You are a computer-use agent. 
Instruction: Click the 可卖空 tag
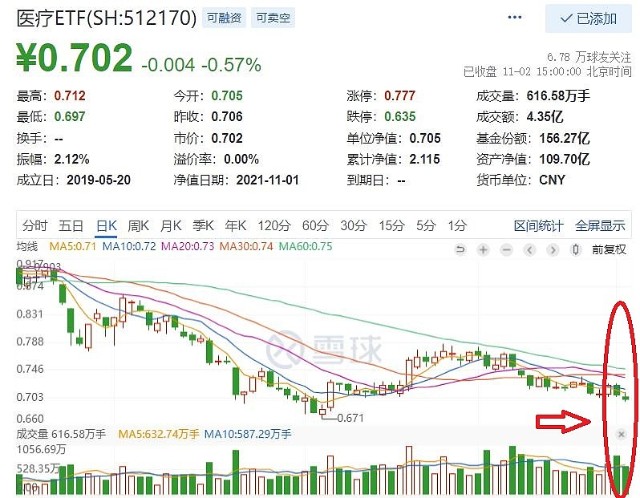[273, 18]
